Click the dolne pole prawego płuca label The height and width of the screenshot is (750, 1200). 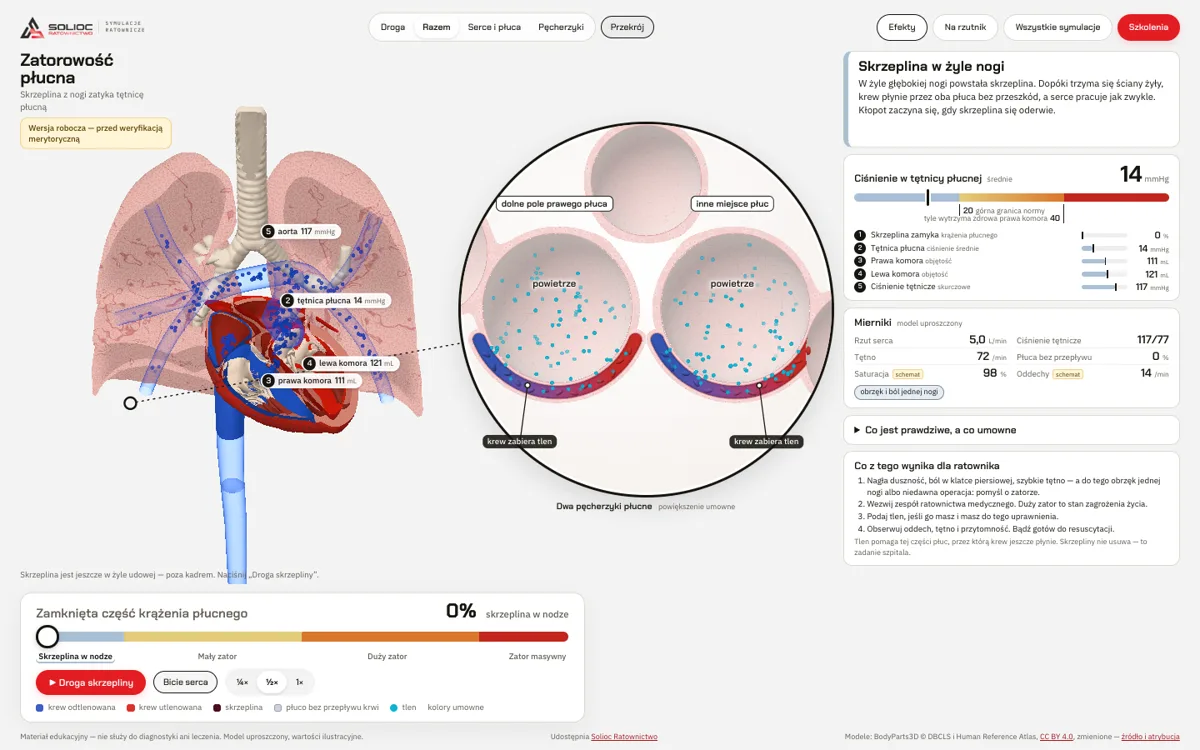[554, 204]
